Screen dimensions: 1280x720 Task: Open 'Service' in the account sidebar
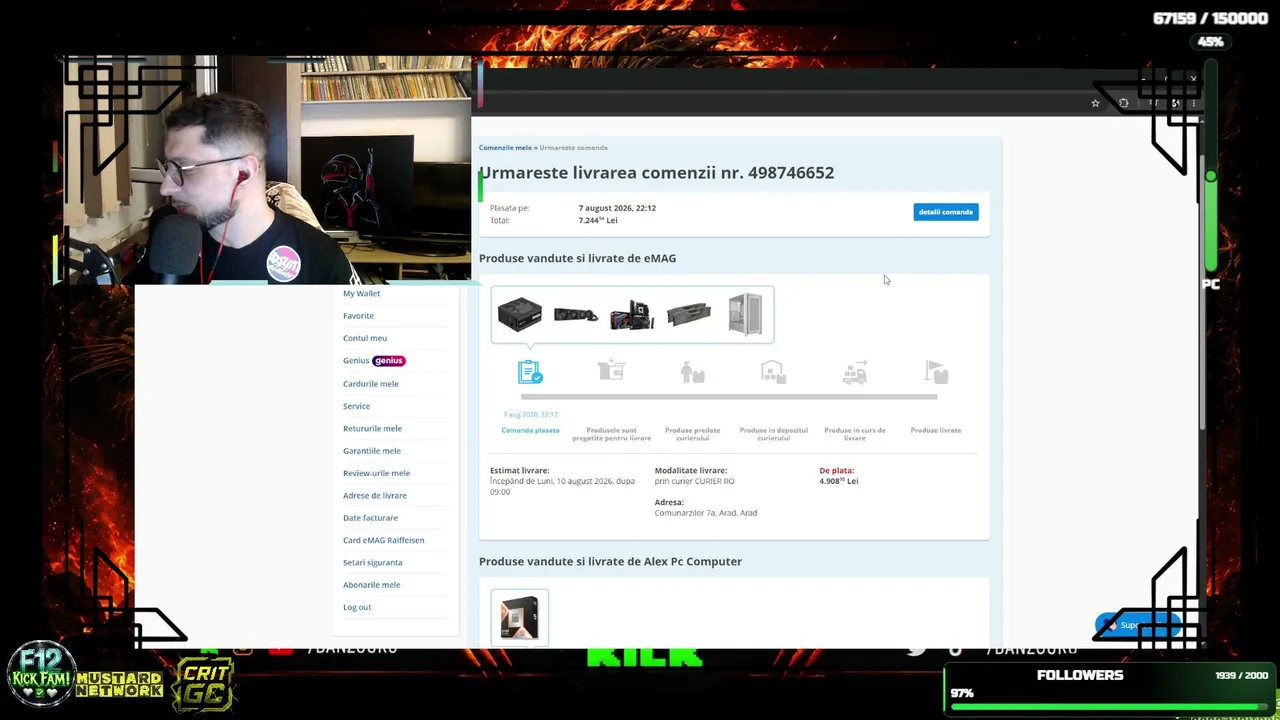pos(357,406)
